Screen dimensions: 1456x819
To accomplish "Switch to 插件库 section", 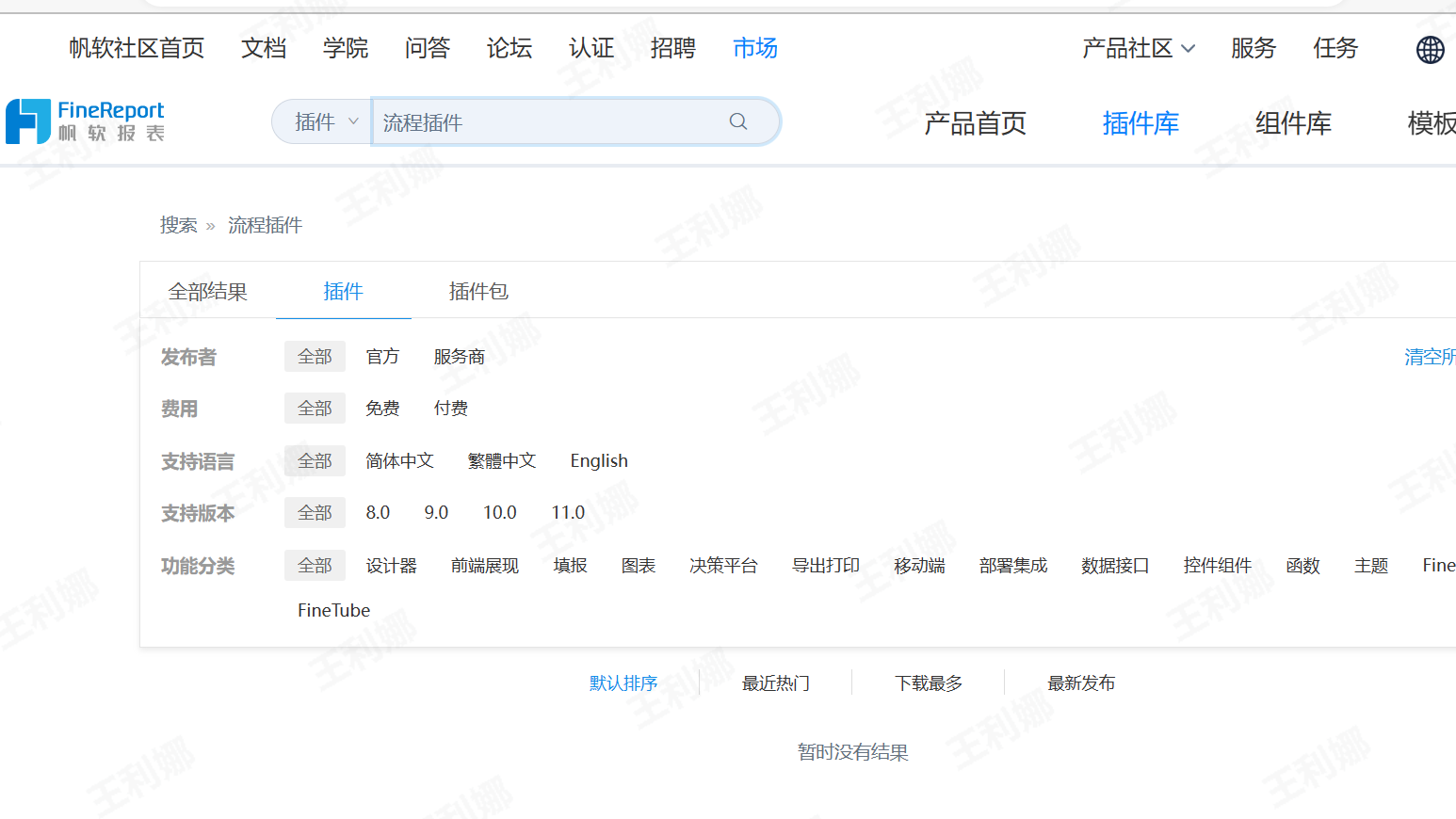I will click(1141, 123).
